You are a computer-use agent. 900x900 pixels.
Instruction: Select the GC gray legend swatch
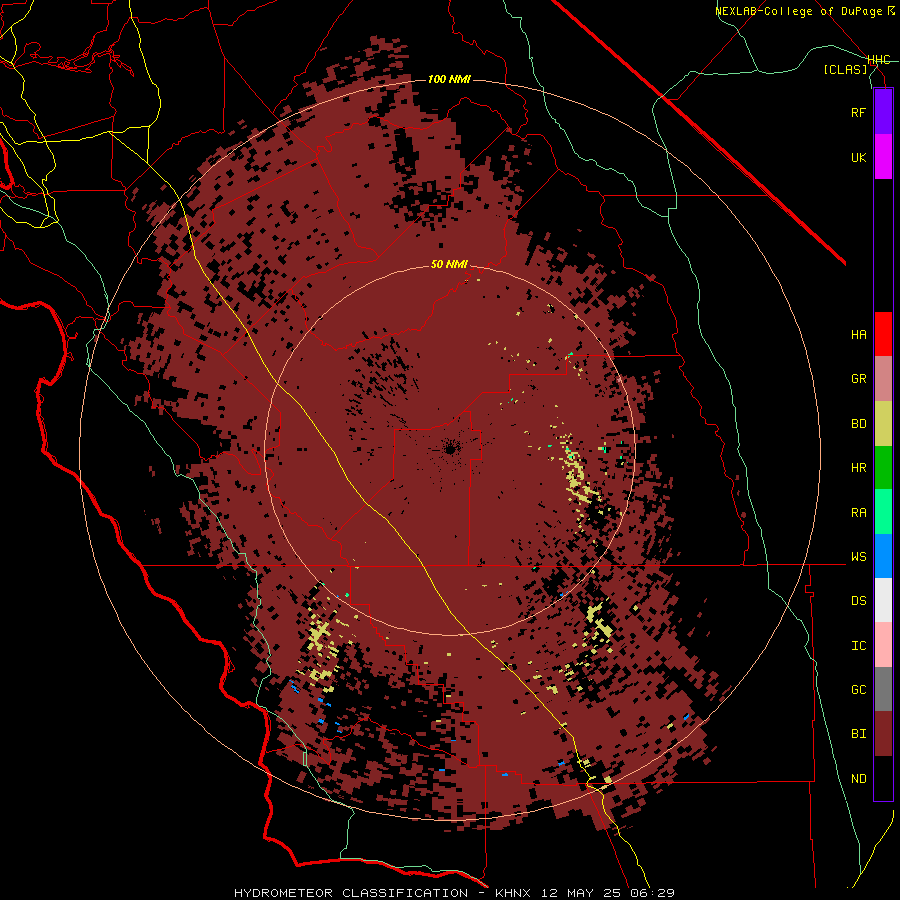pos(883,689)
